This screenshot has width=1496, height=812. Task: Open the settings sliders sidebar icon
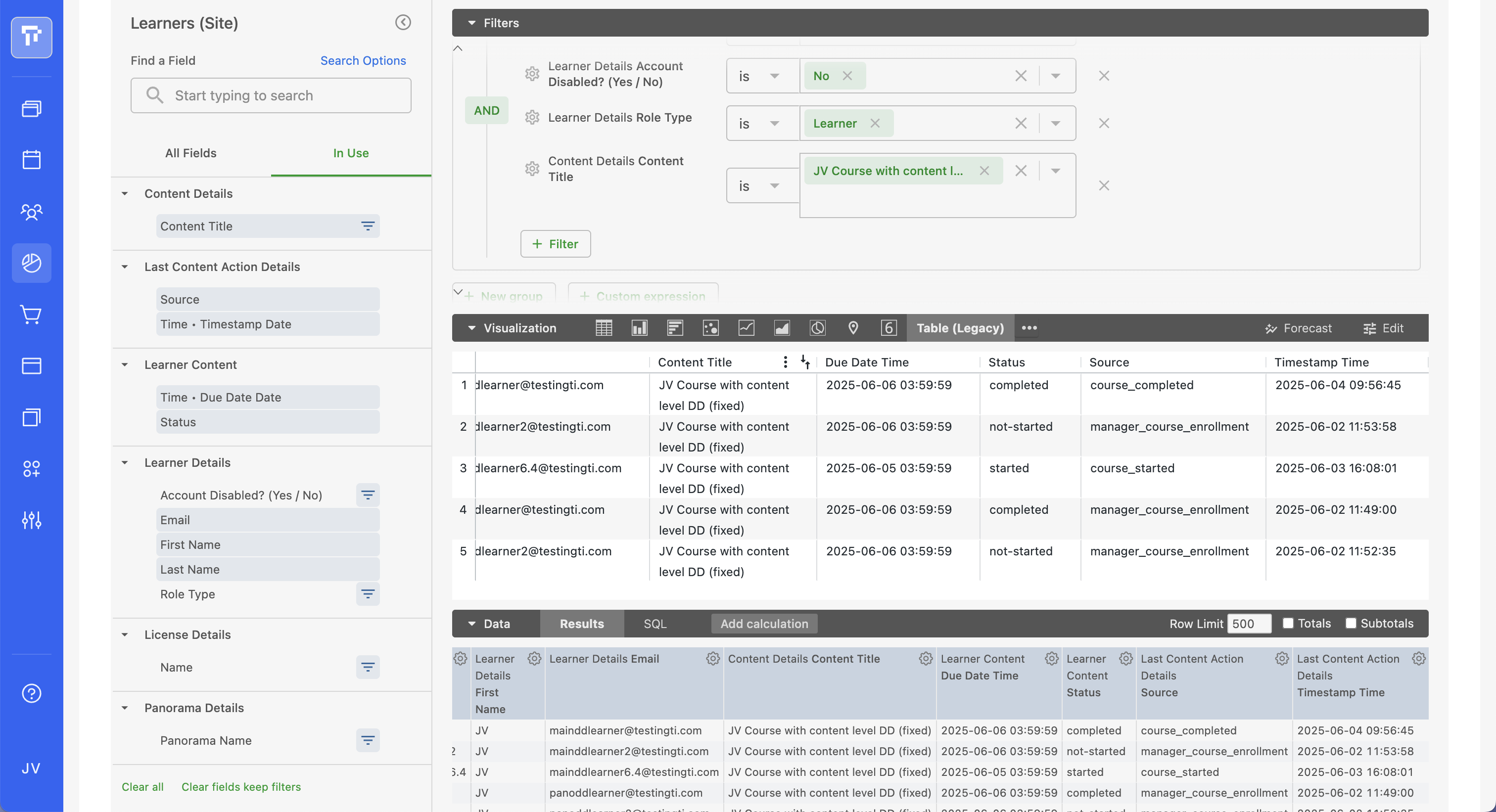click(31, 519)
